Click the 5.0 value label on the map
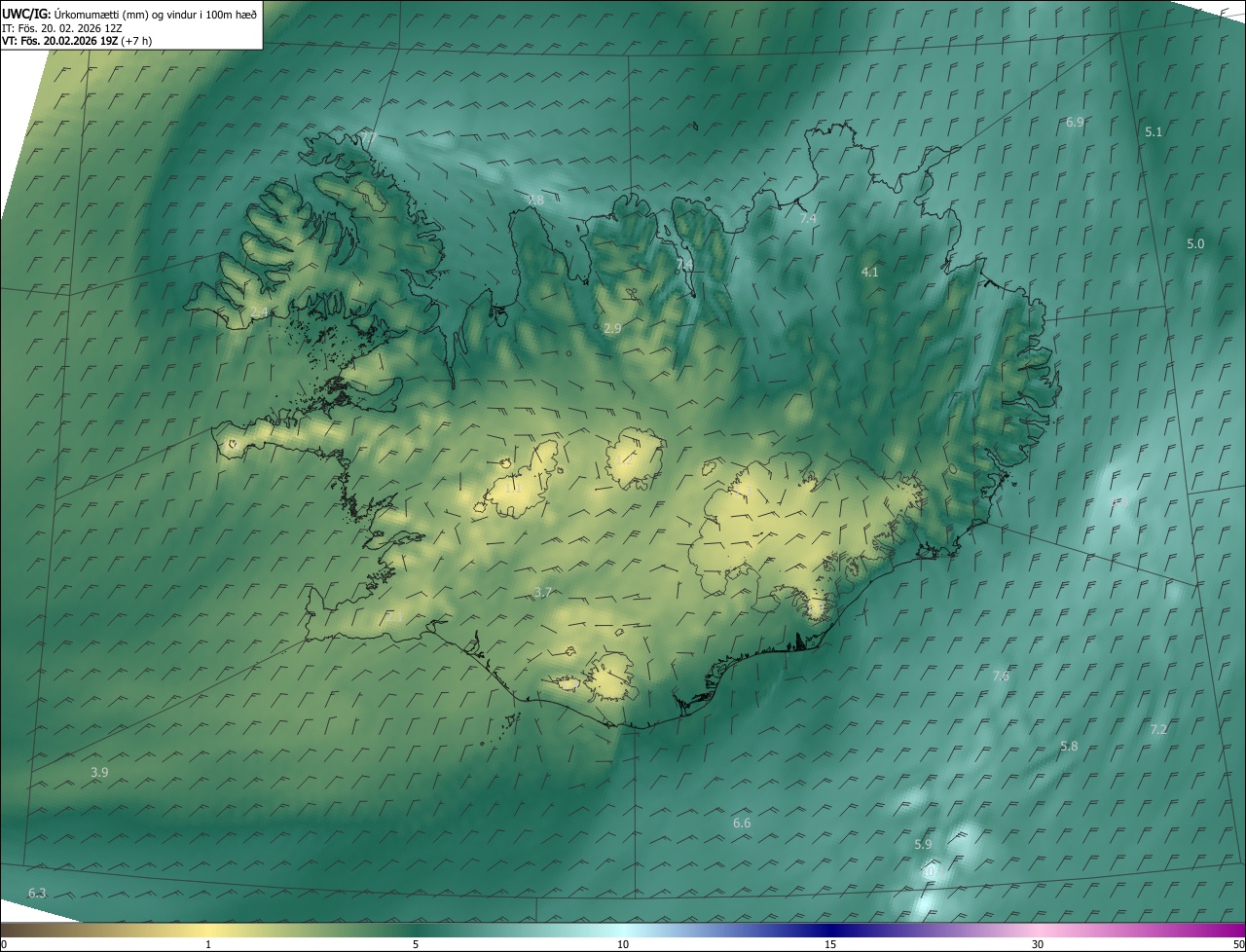1246x952 pixels. (x=1195, y=244)
